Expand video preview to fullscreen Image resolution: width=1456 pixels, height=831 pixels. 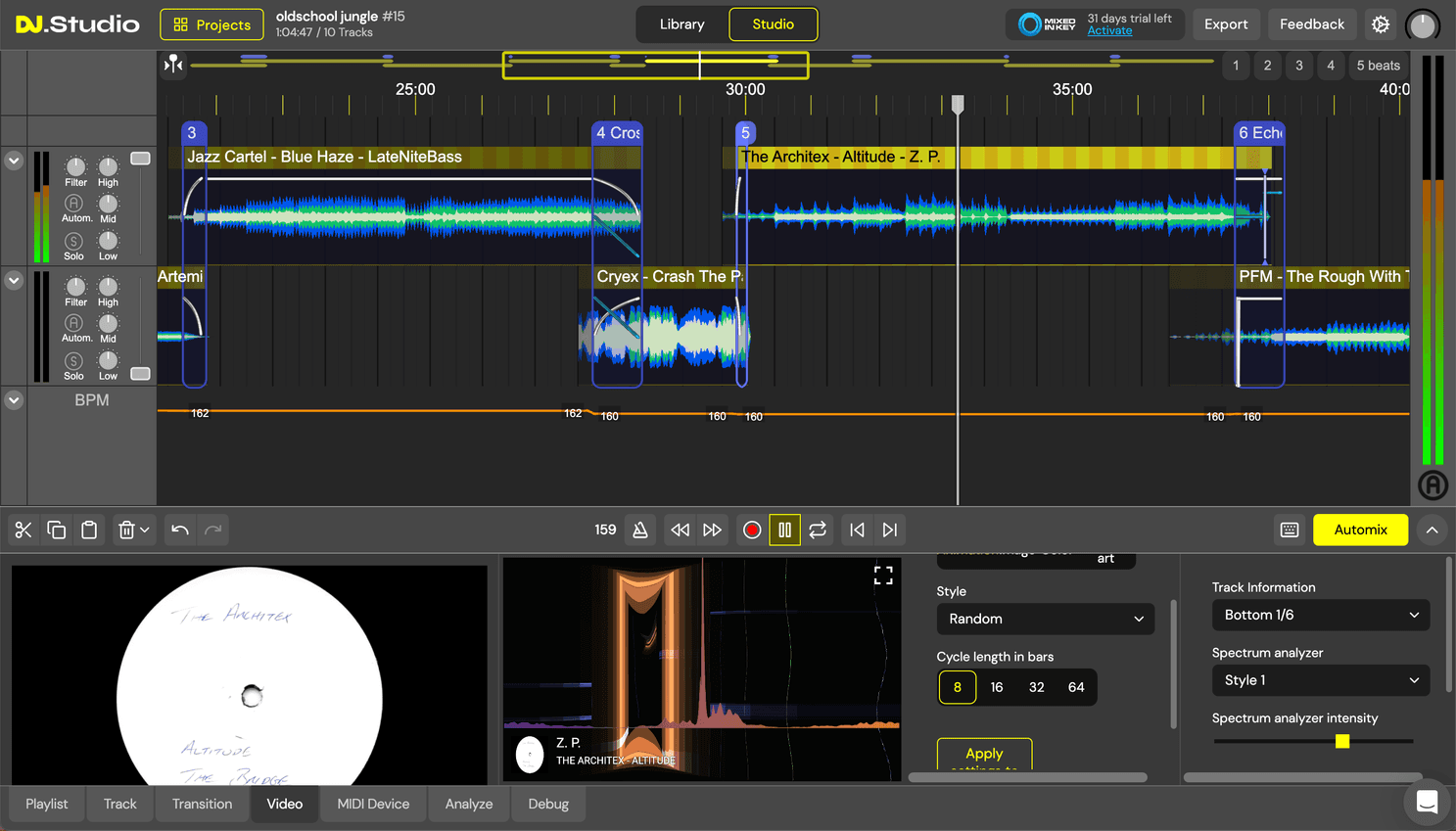click(x=883, y=576)
